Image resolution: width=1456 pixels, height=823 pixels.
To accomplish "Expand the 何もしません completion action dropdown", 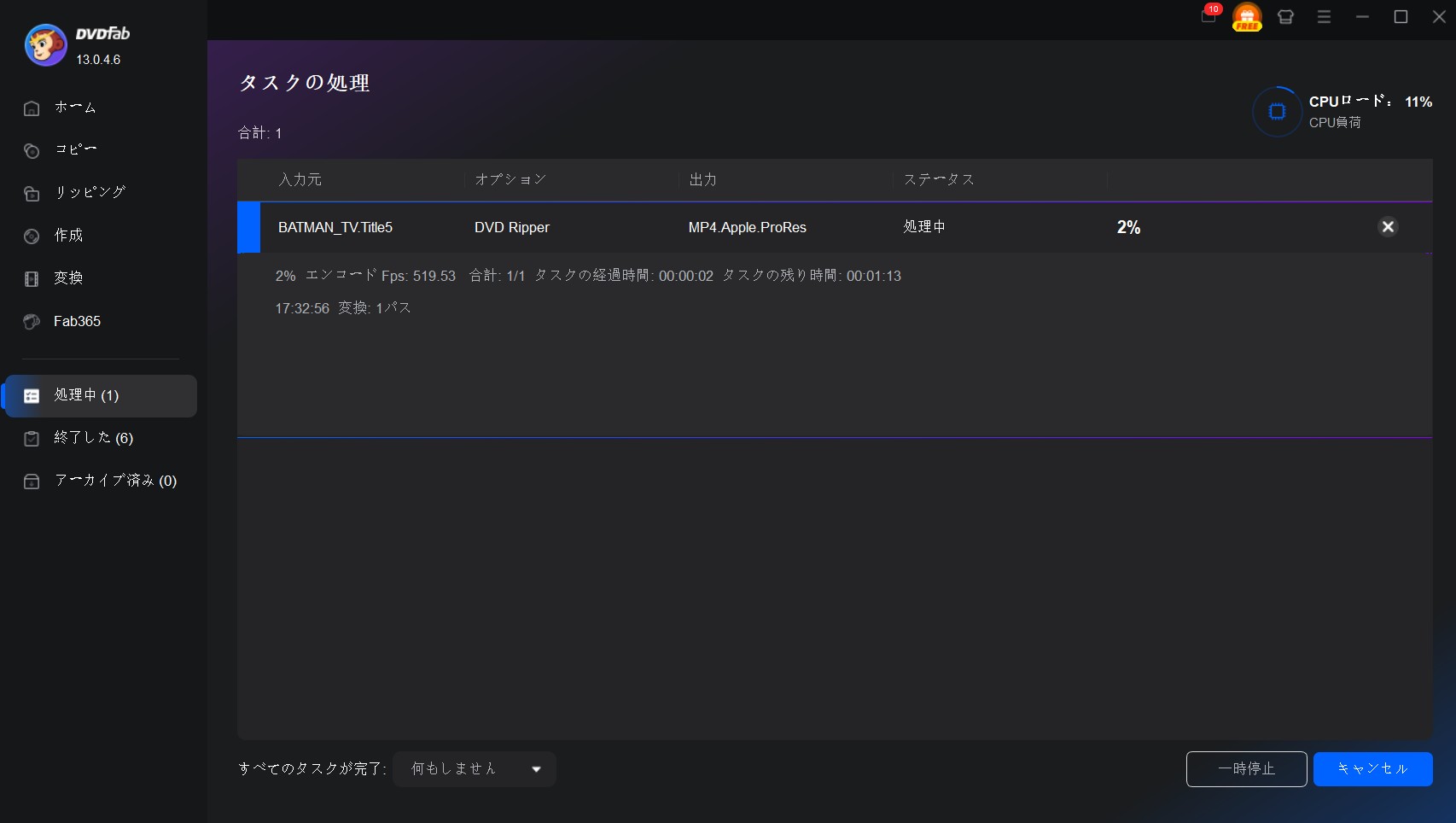I will coord(475,769).
